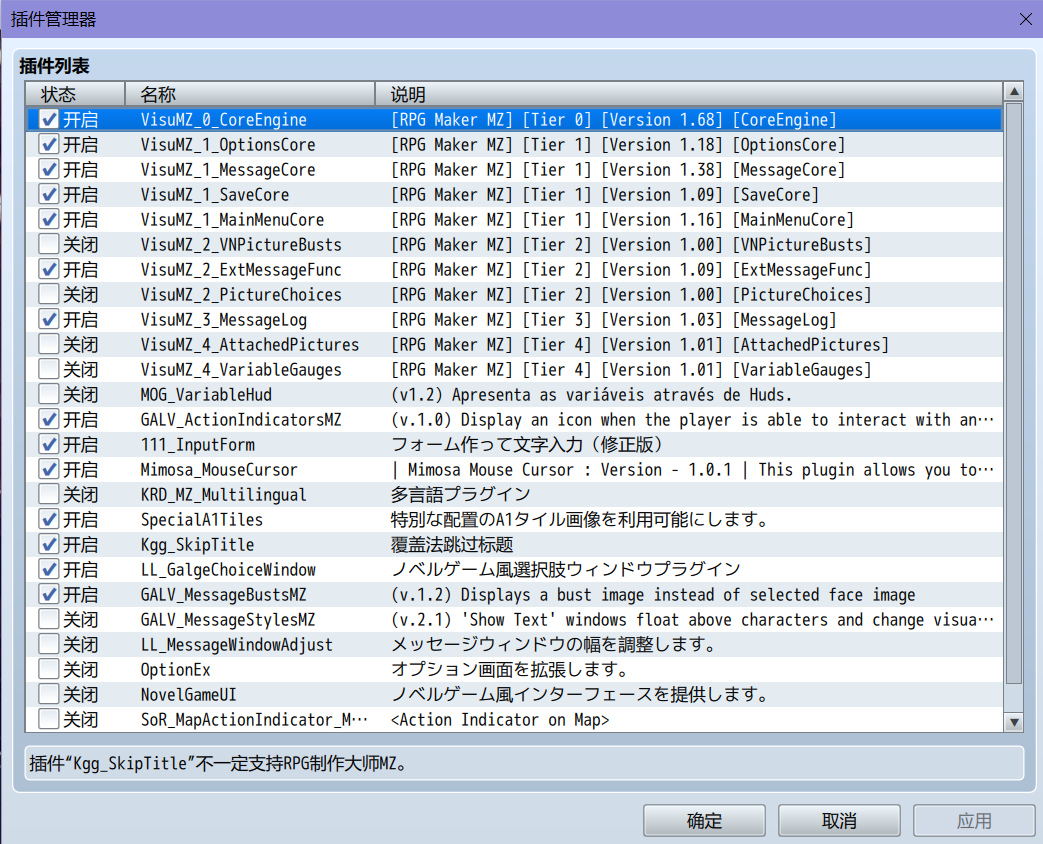Viewport: 1043px width, 844px height.
Task: Close the 插件管理器 dialog window
Action: [x=1026, y=19]
